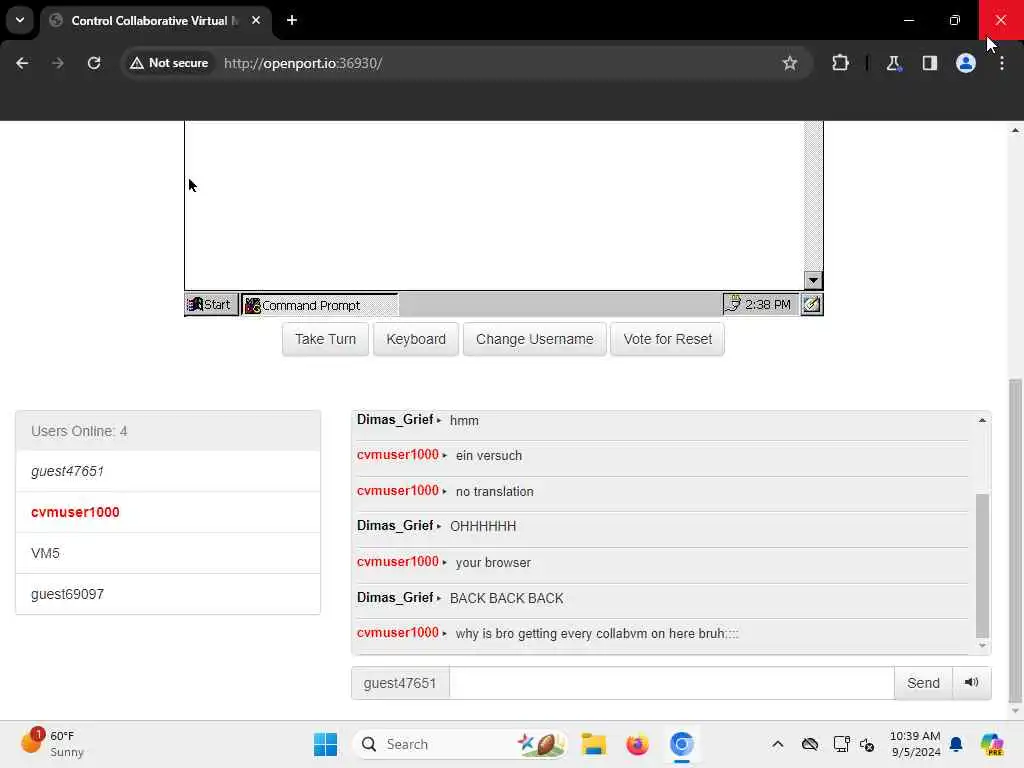Click the chat message 'no translation'
Viewport: 1024px width, 768px height.
[x=494, y=492]
